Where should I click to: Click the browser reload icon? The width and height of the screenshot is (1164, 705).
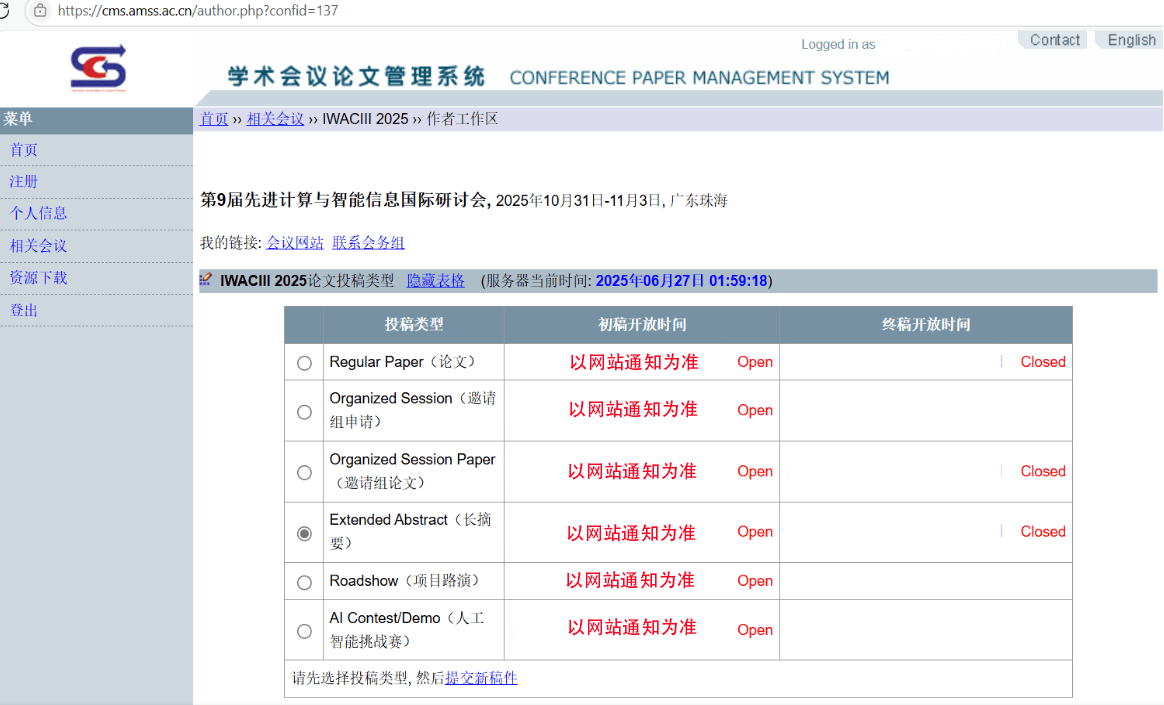coord(5,10)
